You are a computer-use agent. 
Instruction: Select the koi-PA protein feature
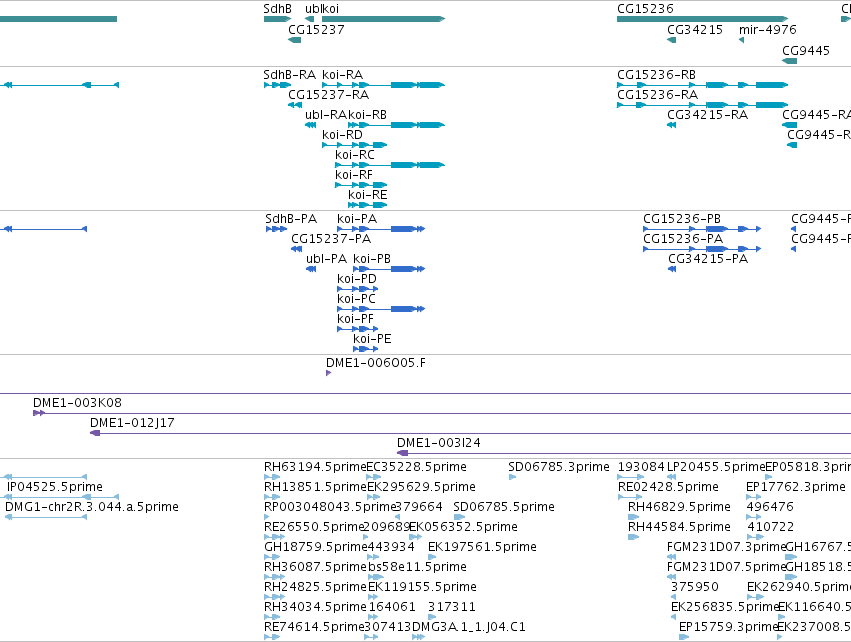381,229
